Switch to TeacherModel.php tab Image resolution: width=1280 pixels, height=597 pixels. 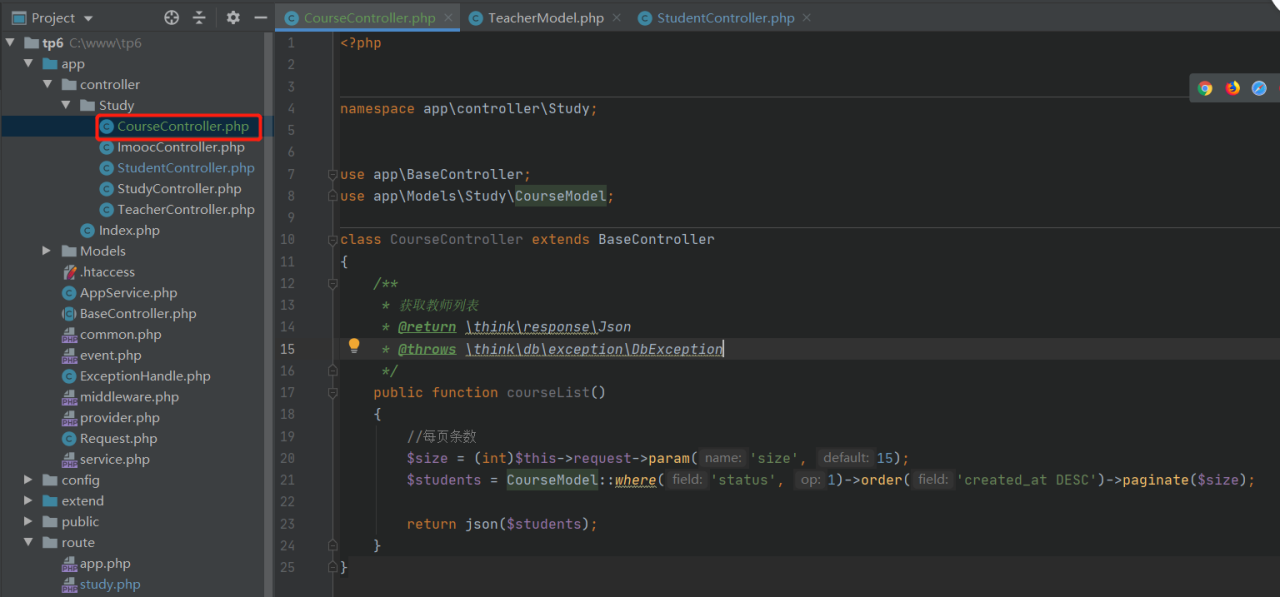(545, 18)
